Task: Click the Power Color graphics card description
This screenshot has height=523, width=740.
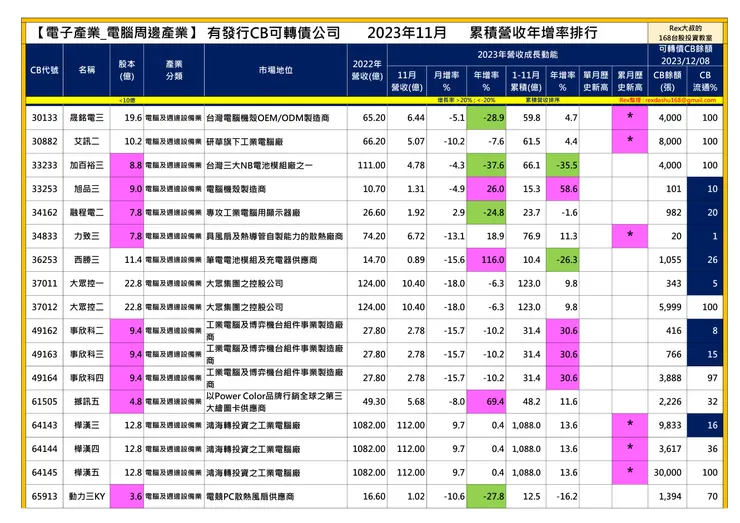Action: (274, 402)
